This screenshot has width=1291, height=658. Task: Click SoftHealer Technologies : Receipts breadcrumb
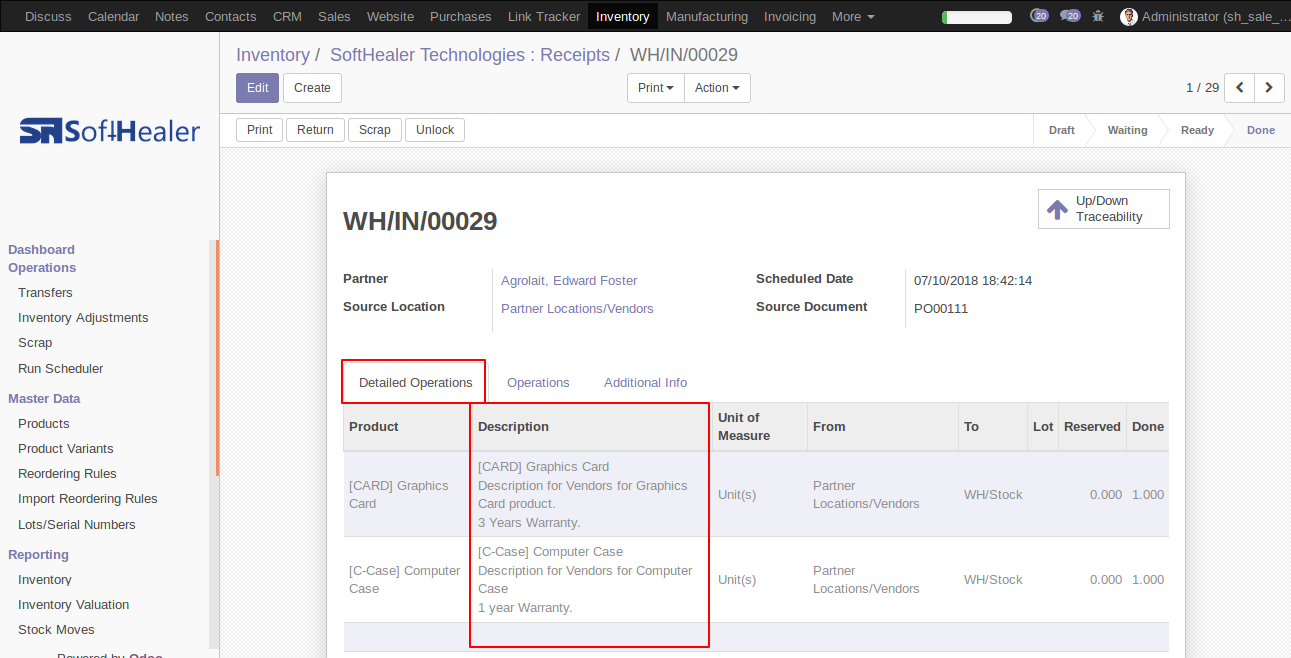point(470,55)
